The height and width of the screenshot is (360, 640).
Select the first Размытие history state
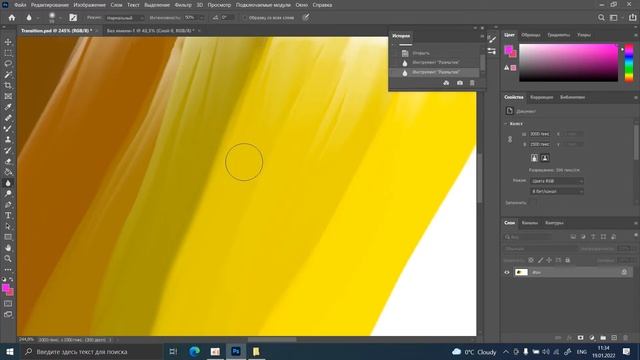(435, 63)
